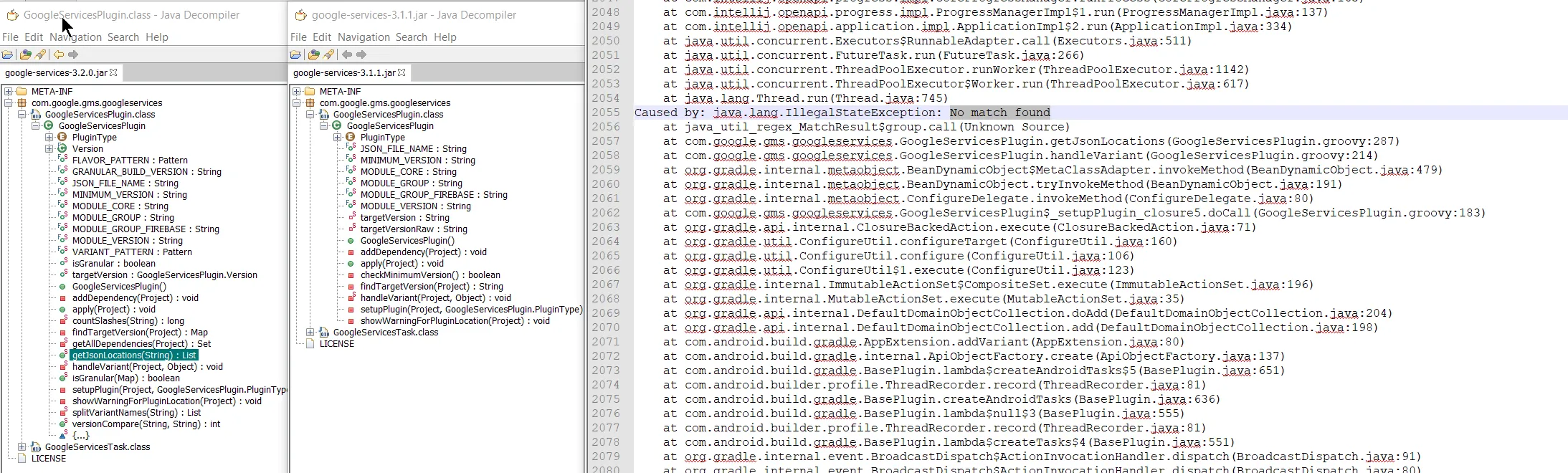Open Edit menu in left decompiler window
This screenshot has height=473, width=1568.
(34, 37)
